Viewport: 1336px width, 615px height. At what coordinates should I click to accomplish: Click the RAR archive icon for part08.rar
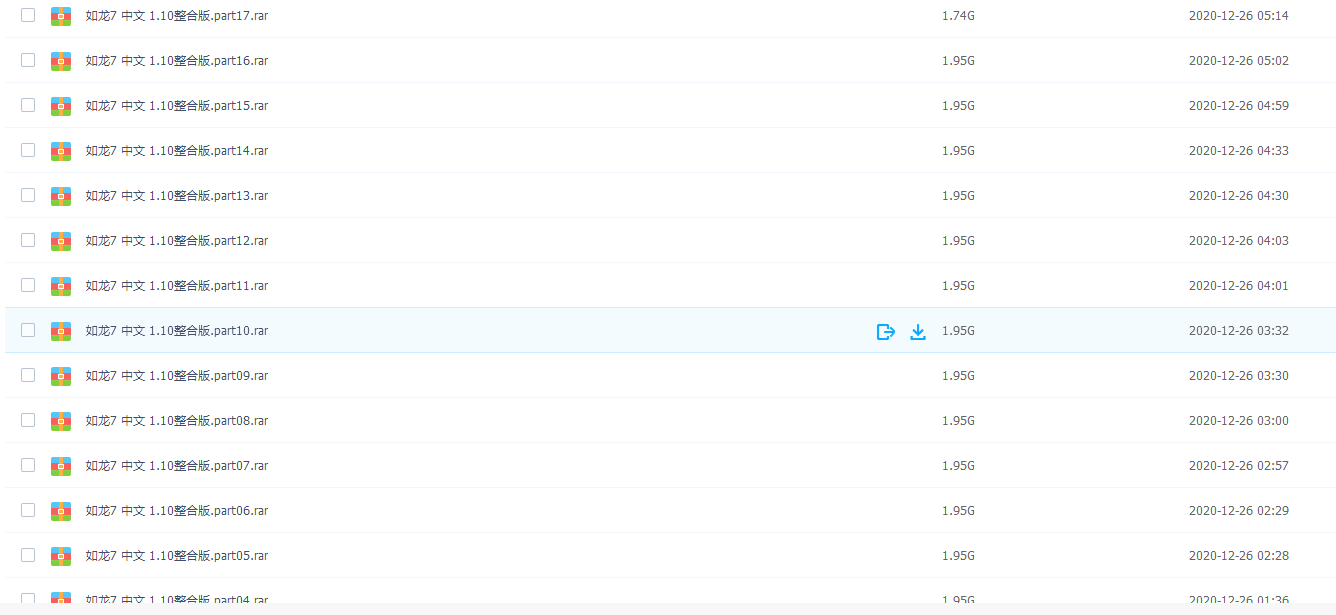(61, 421)
